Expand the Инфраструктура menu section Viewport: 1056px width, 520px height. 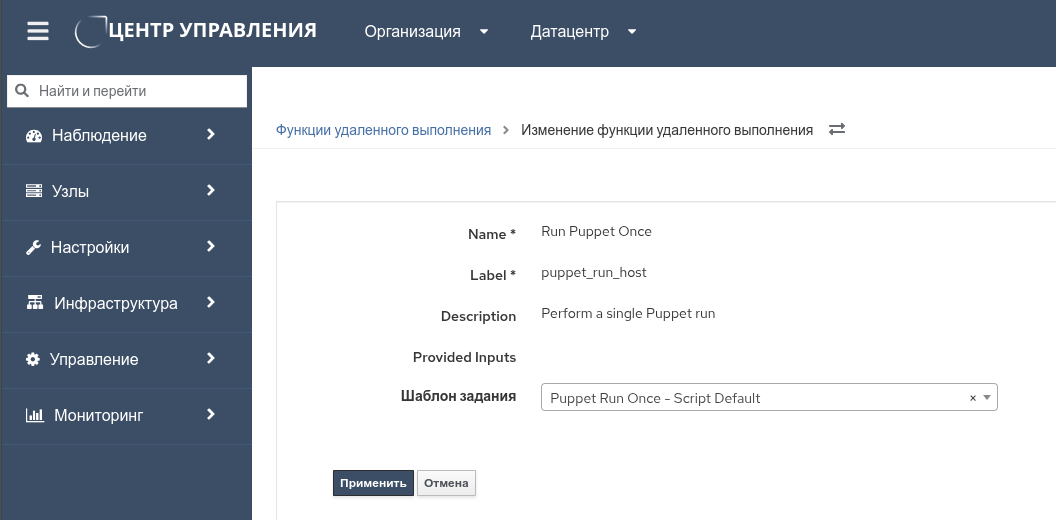115,303
